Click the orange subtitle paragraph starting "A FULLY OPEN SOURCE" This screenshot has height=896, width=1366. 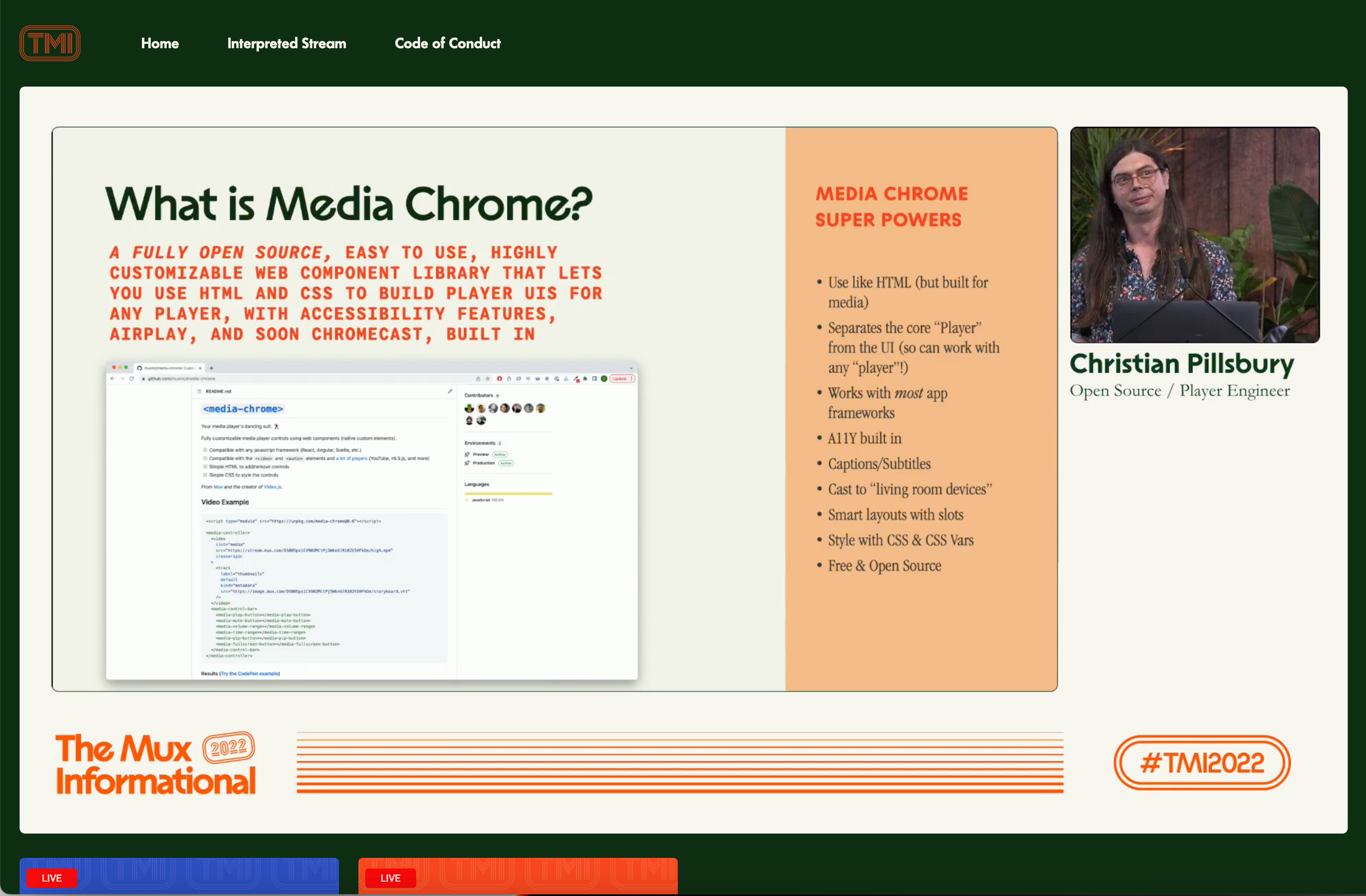[356, 293]
